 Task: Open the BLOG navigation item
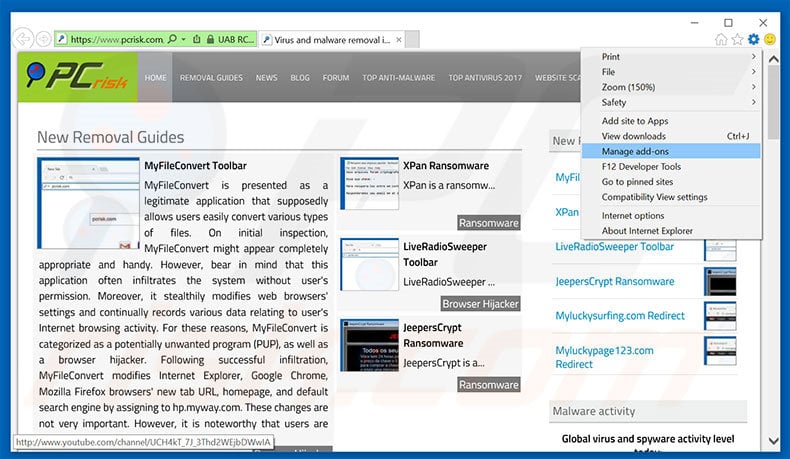[300, 78]
